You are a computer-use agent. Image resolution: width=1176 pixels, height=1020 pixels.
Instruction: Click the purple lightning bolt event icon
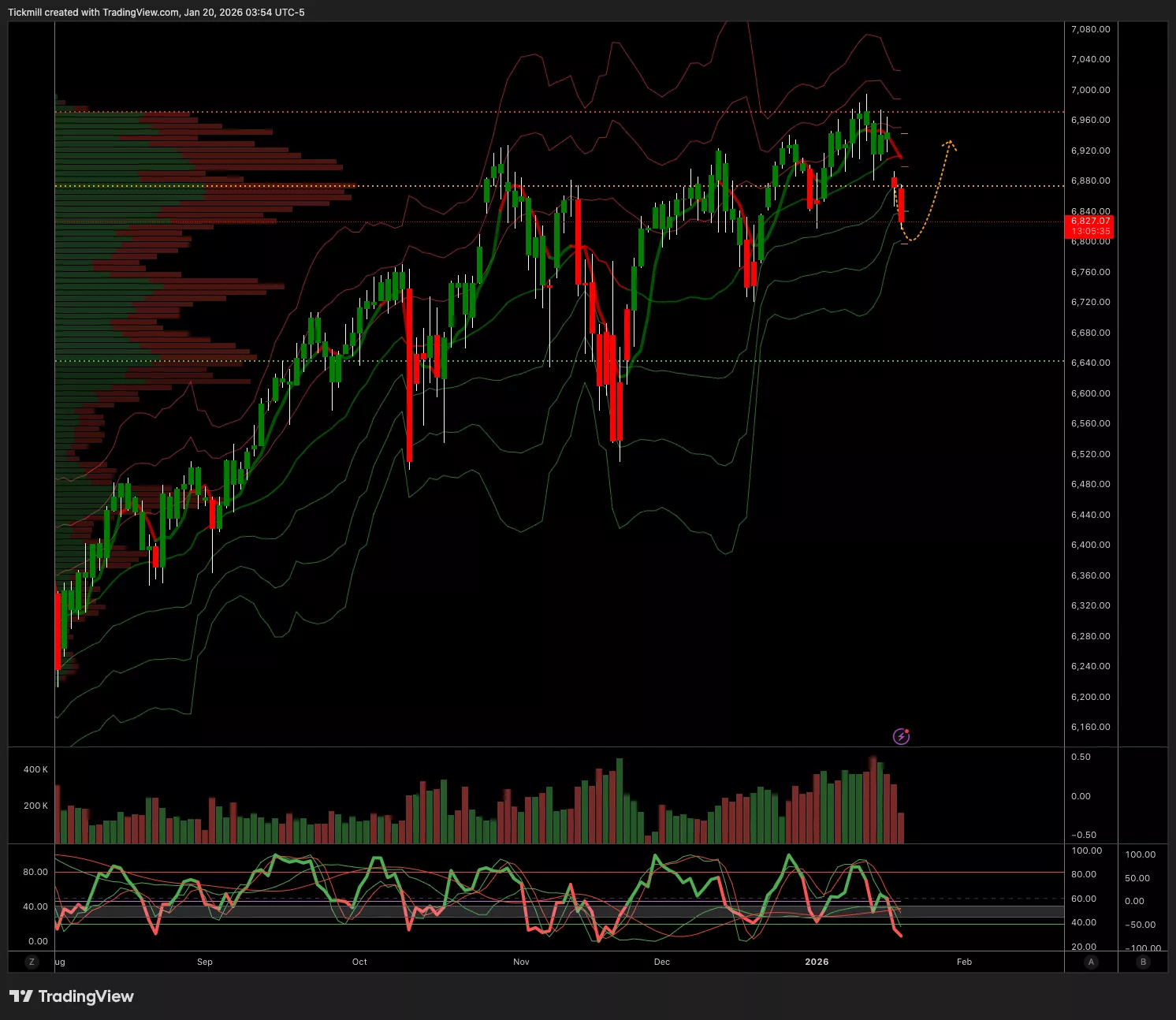(x=901, y=737)
